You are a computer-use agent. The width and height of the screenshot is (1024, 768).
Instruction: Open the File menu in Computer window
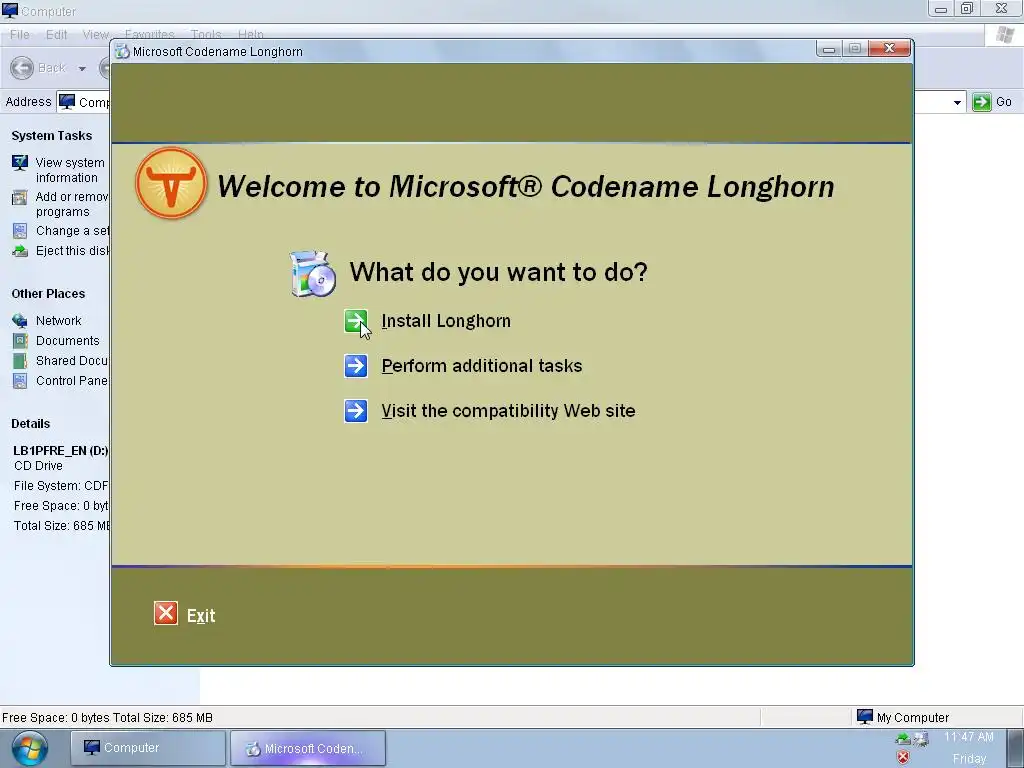20,35
